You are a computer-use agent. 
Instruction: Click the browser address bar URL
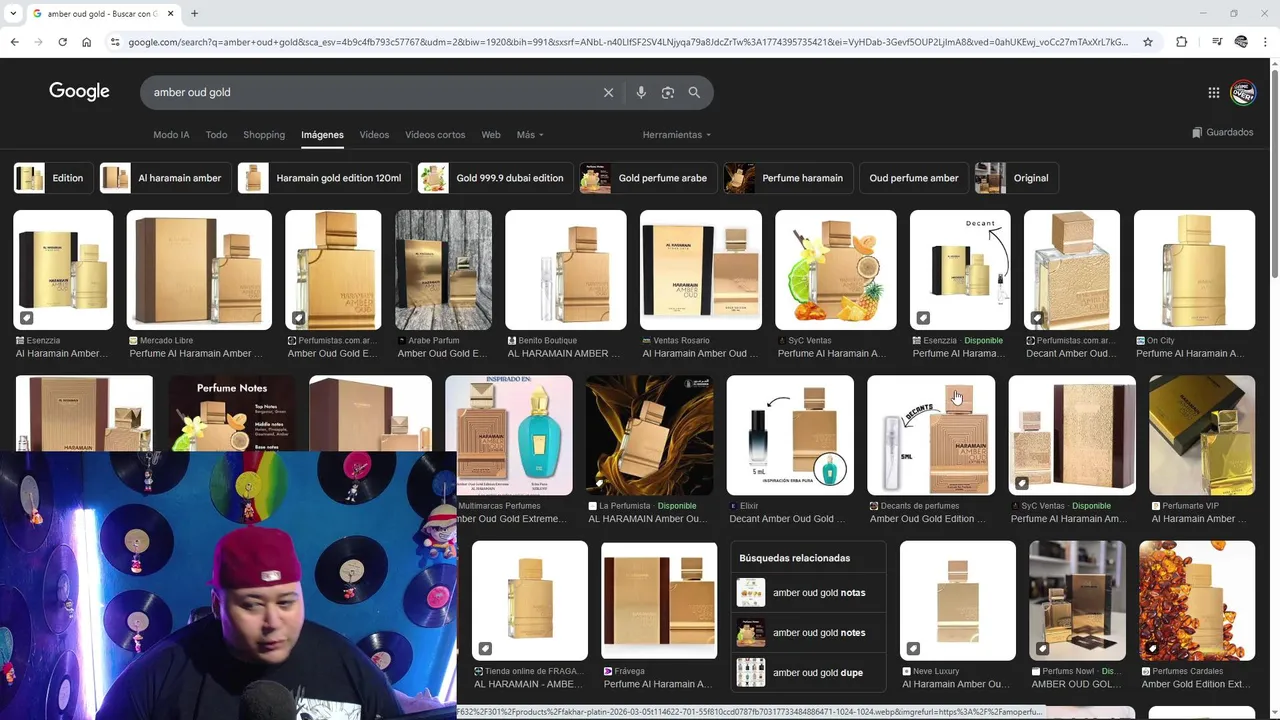628,42
